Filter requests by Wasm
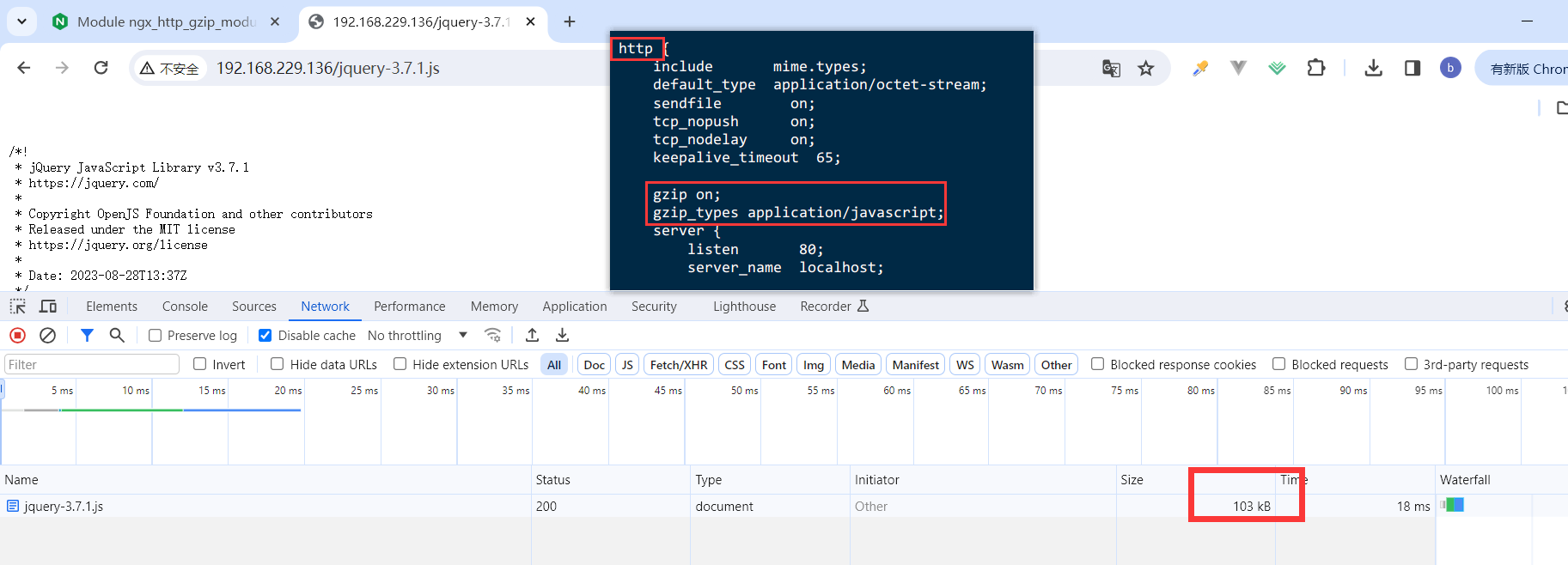Screen dimensions: 1568x565 coord(1008,365)
